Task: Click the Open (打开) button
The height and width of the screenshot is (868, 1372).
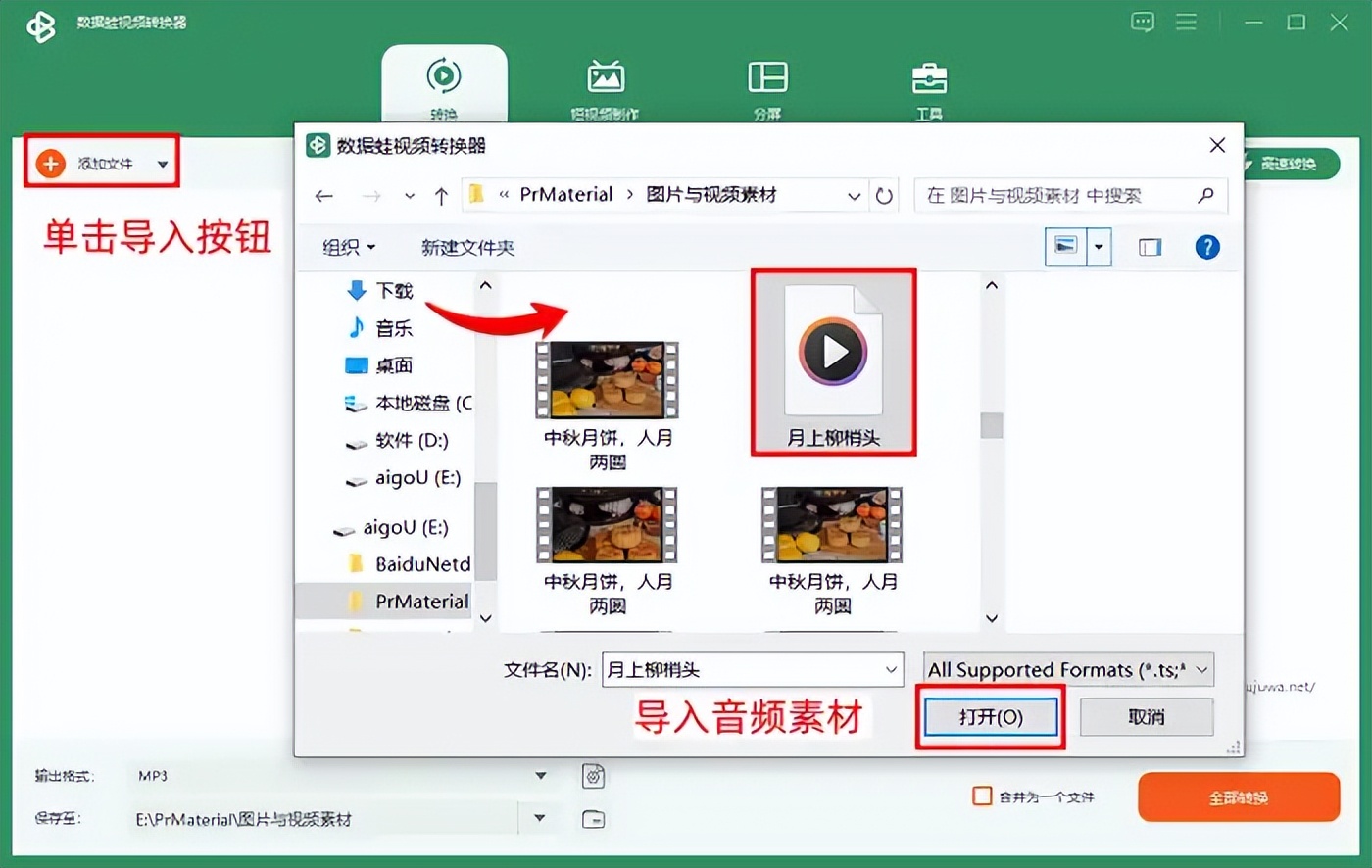Action: [x=990, y=717]
